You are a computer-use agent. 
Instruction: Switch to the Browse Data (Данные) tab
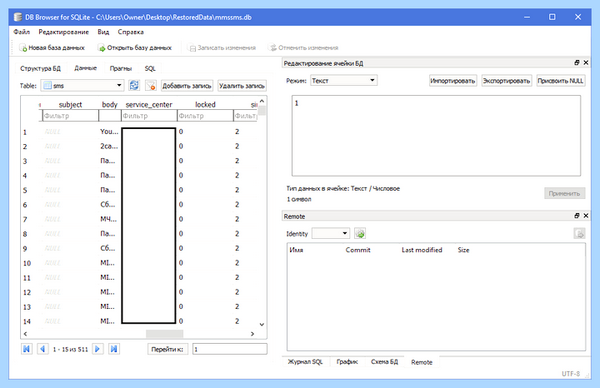(85, 68)
